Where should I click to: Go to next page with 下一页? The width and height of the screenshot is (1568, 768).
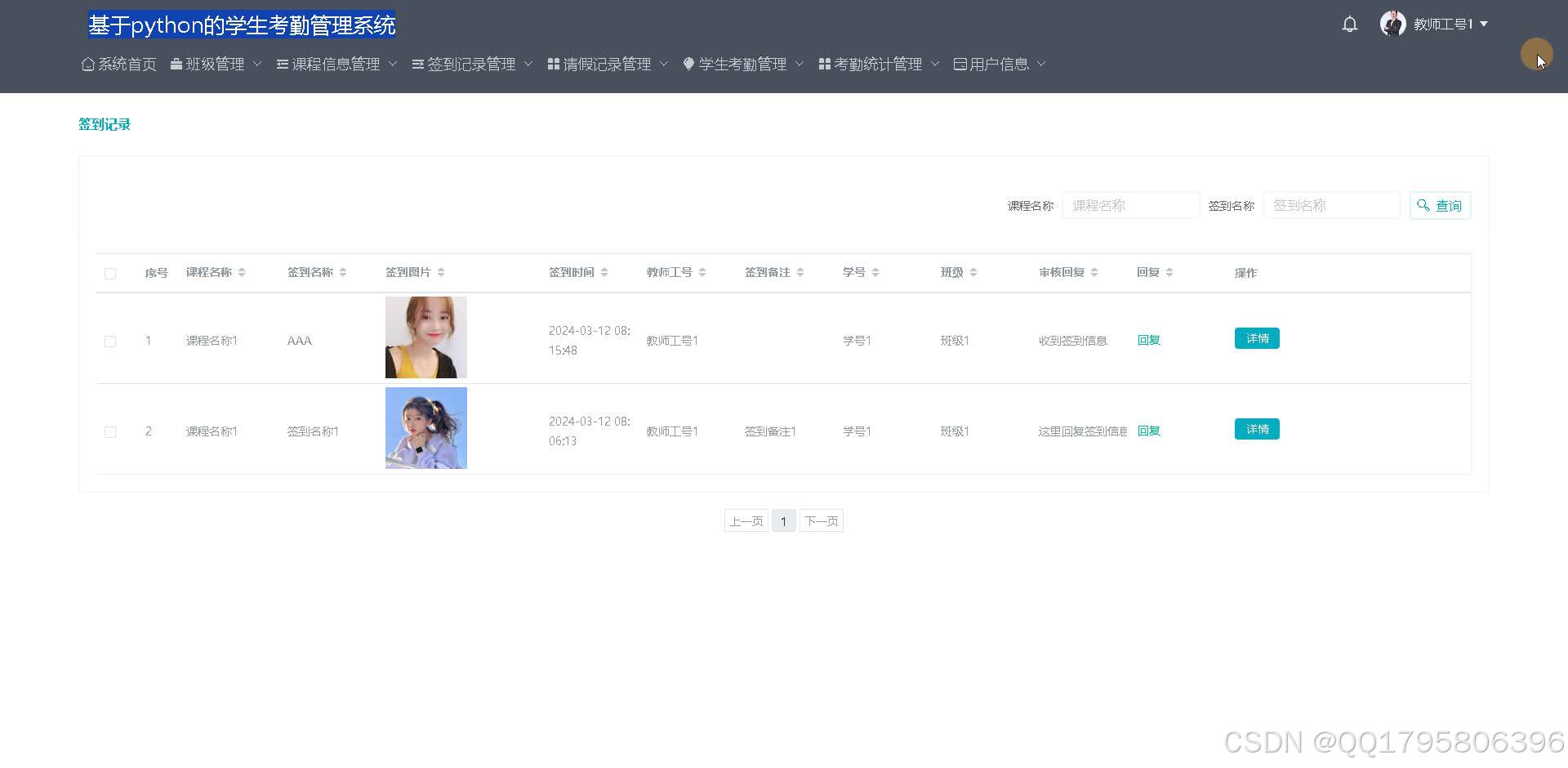coord(822,521)
